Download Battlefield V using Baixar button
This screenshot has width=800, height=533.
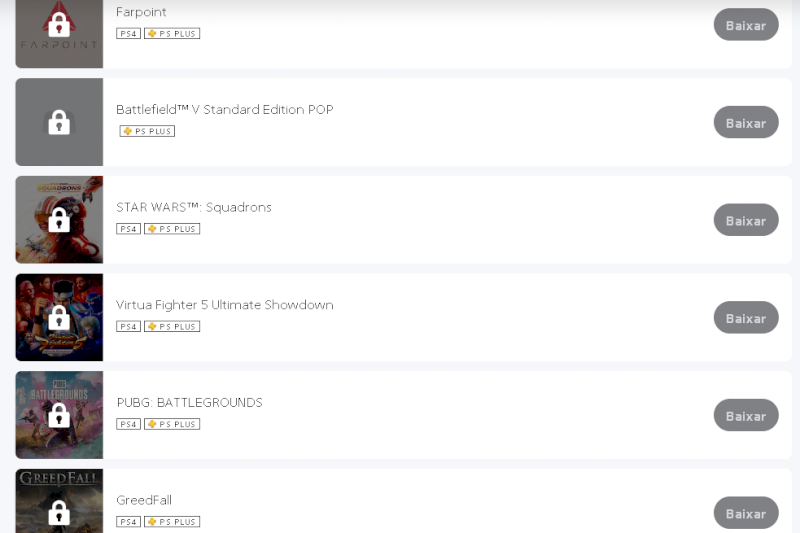coord(746,122)
